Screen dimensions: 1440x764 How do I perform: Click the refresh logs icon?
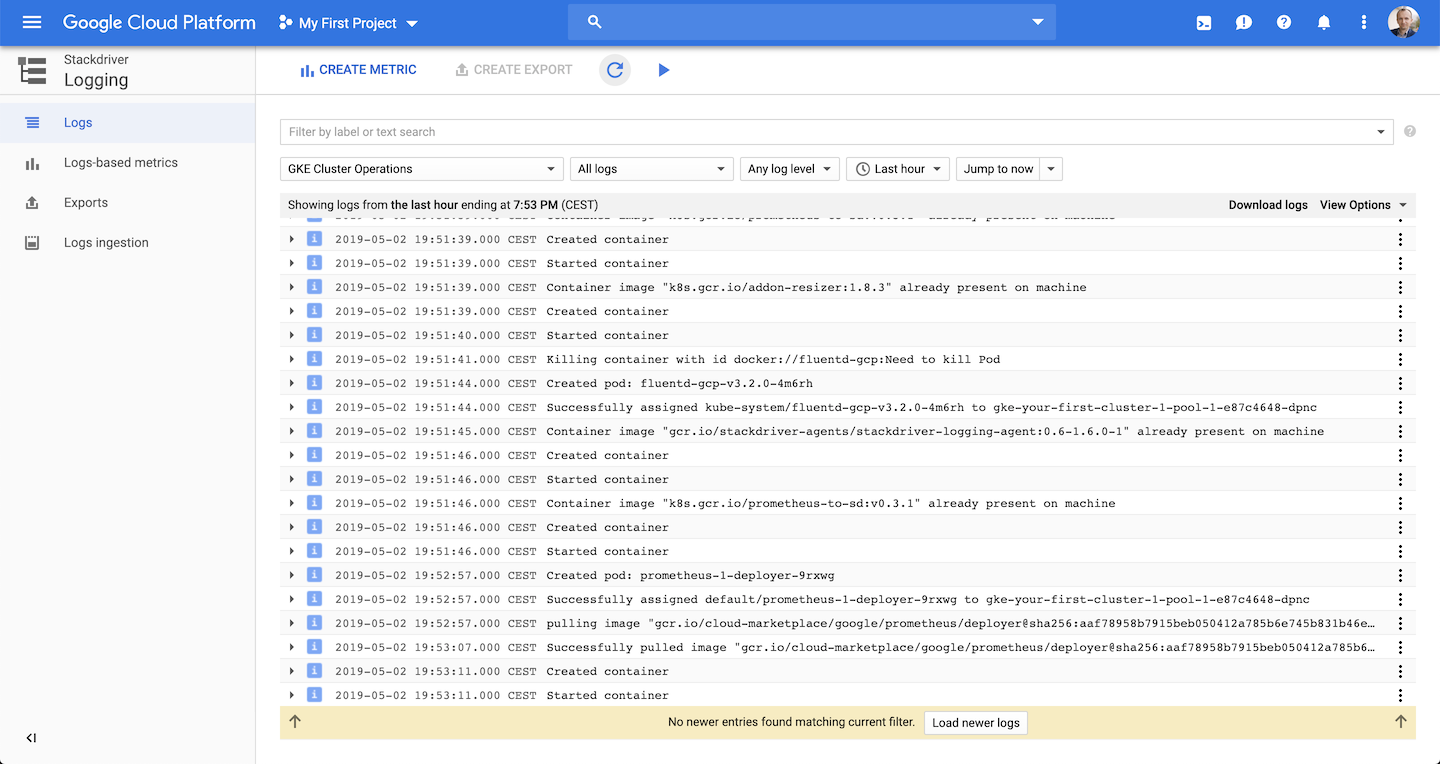click(615, 70)
